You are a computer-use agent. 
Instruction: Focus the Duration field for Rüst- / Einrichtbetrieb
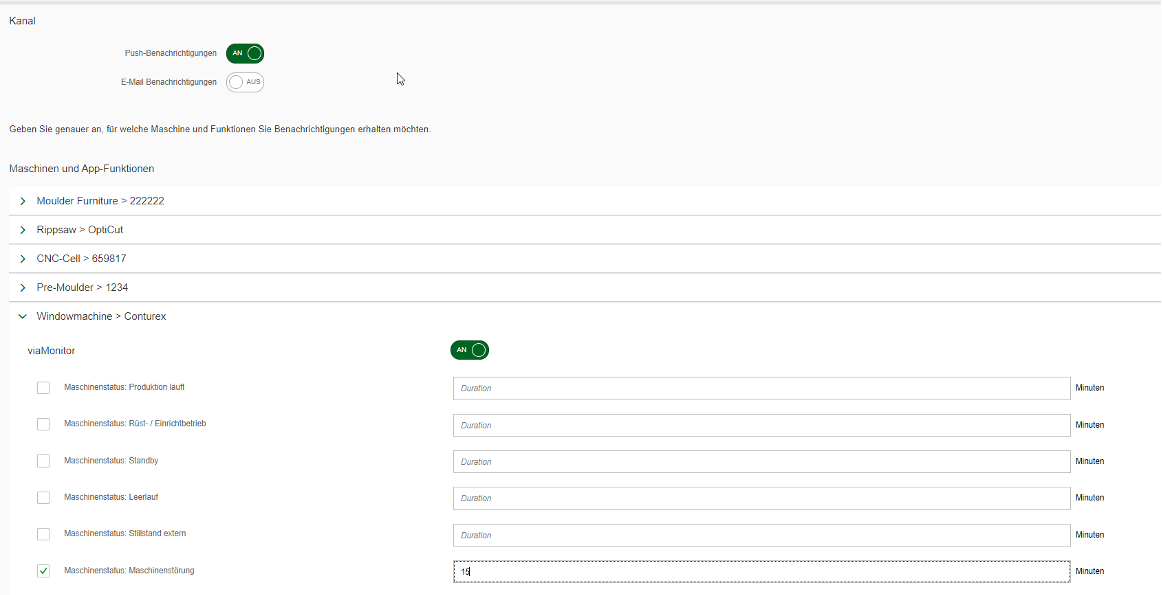click(x=762, y=425)
